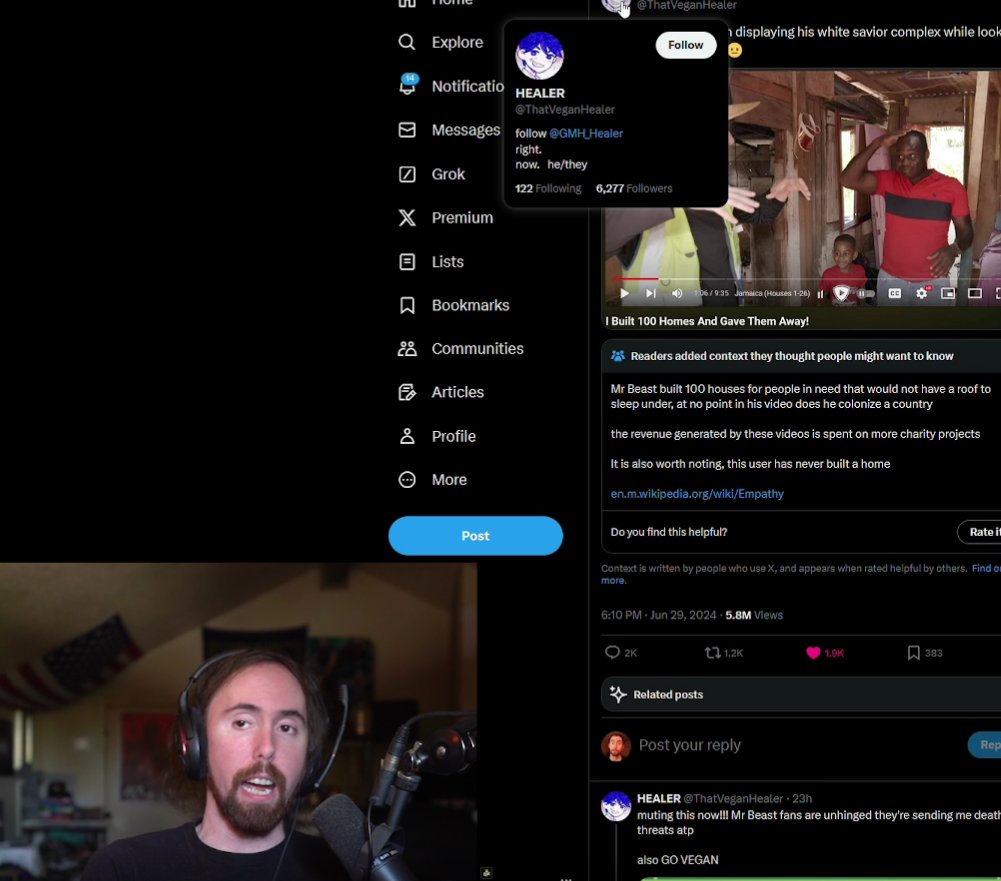Click the Related posts sparkle icon
This screenshot has width=1001, height=881.
(617, 694)
